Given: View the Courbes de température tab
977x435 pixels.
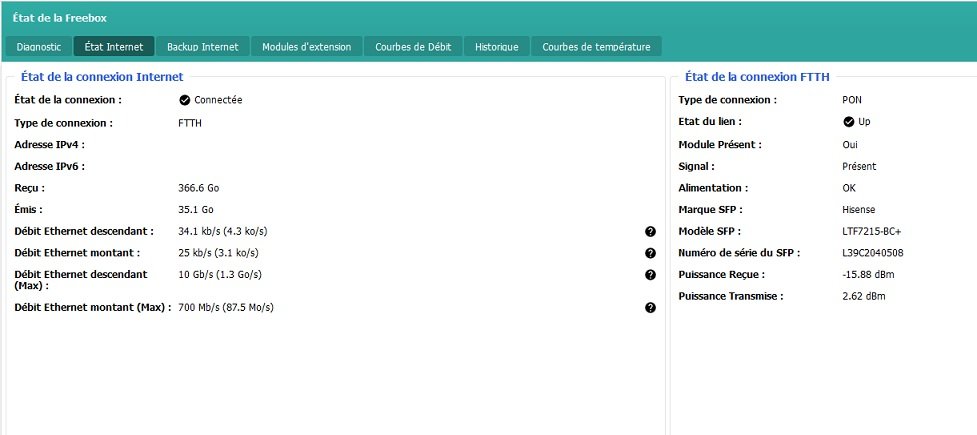Looking at the screenshot, I should pos(596,47).
